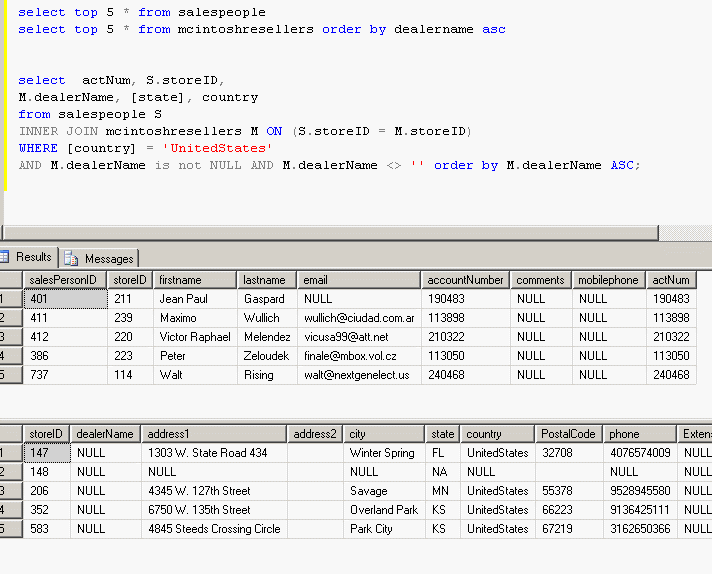Click address cell 1303 W. State Road 434
This screenshot has width=712, height=574.
[214, 453]
